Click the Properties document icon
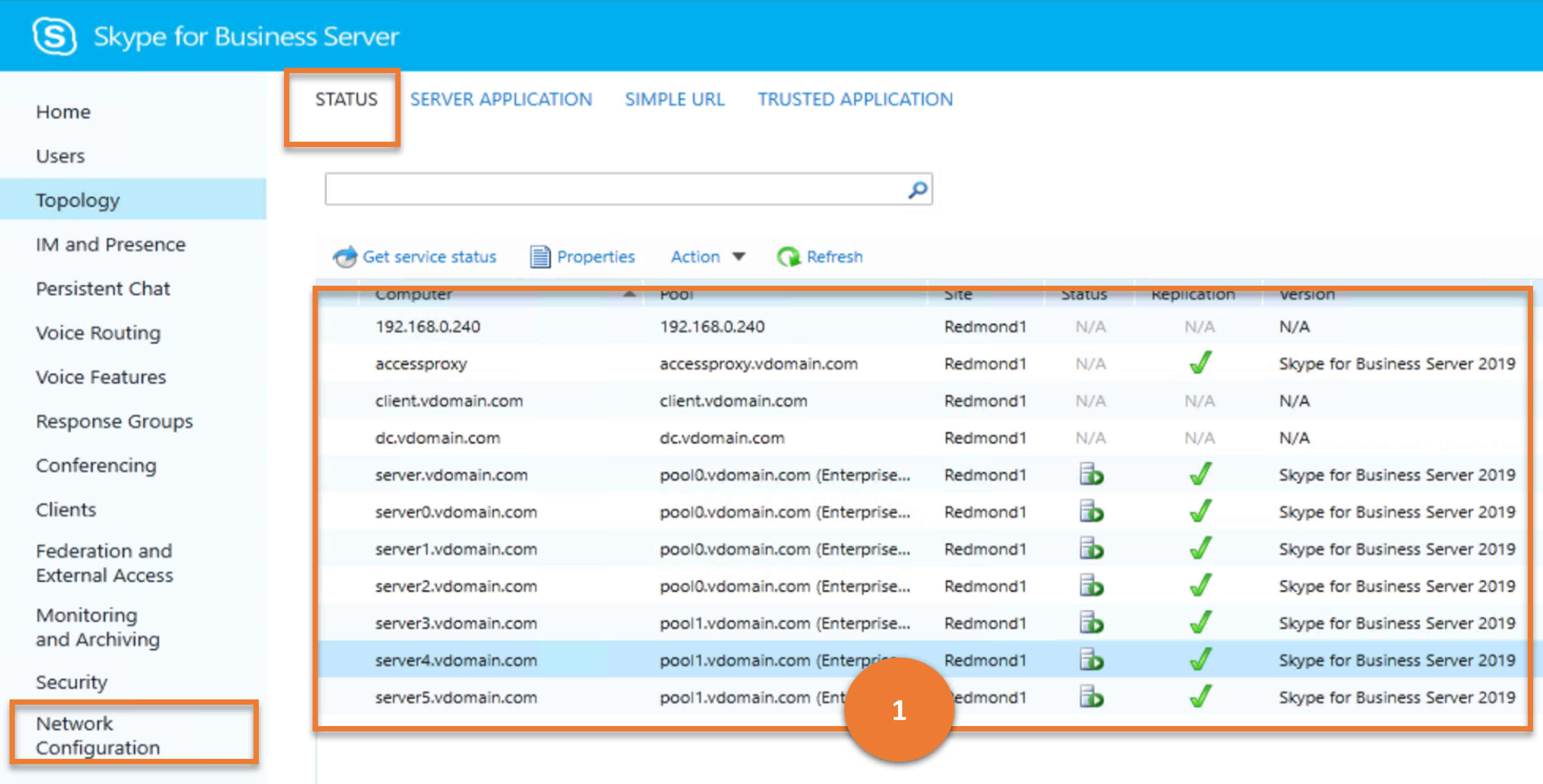 [x=540, y=257]
